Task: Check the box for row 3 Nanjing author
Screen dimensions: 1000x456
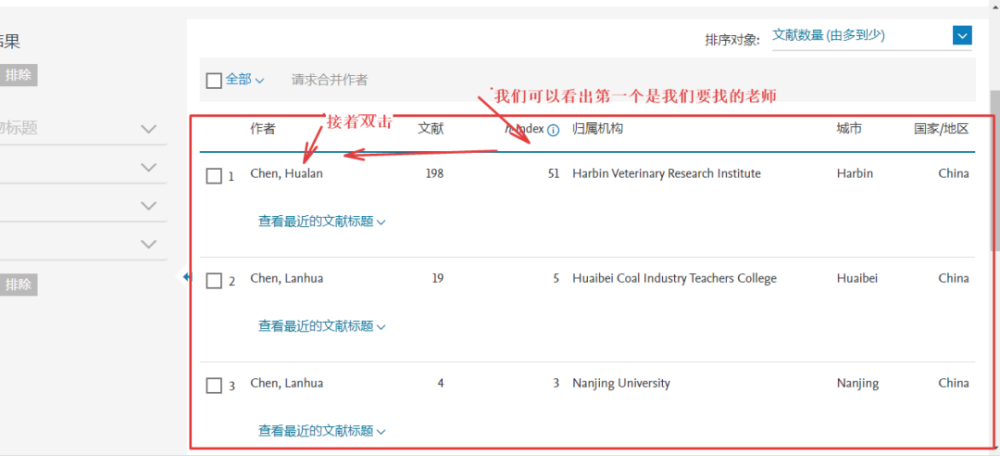Action: (214, 385)
